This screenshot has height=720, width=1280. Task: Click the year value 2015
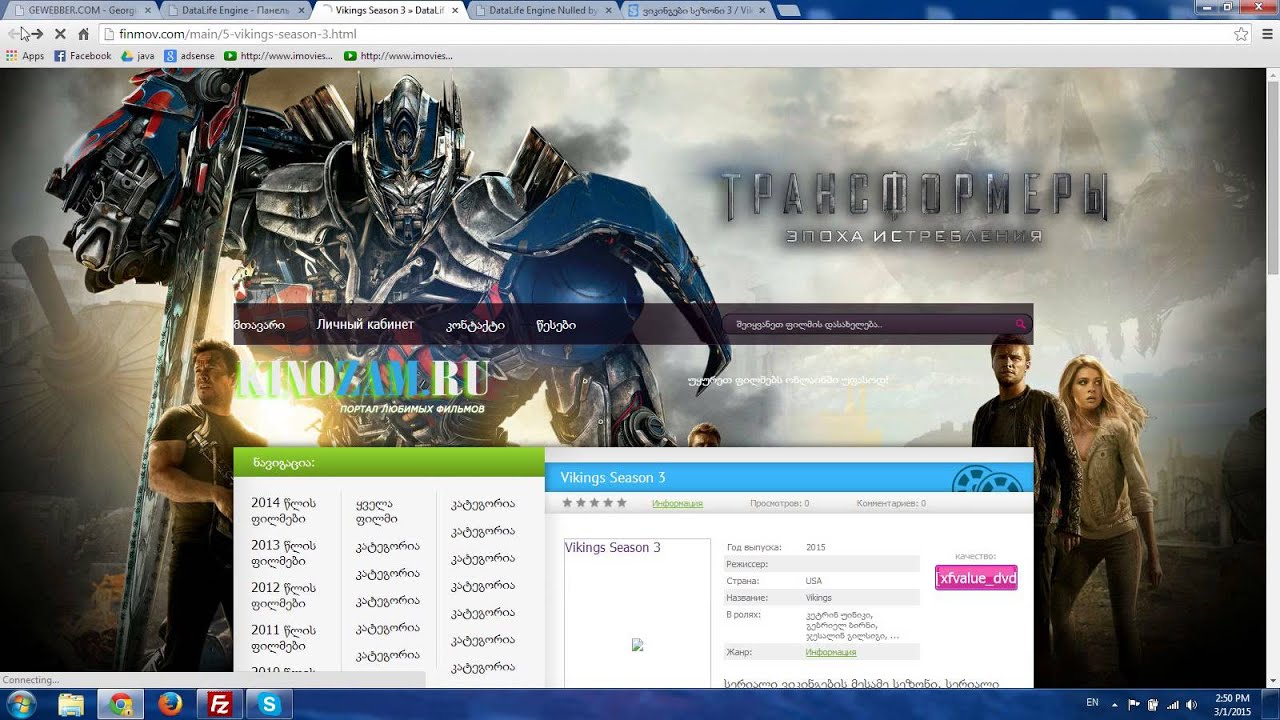point(815,548)
